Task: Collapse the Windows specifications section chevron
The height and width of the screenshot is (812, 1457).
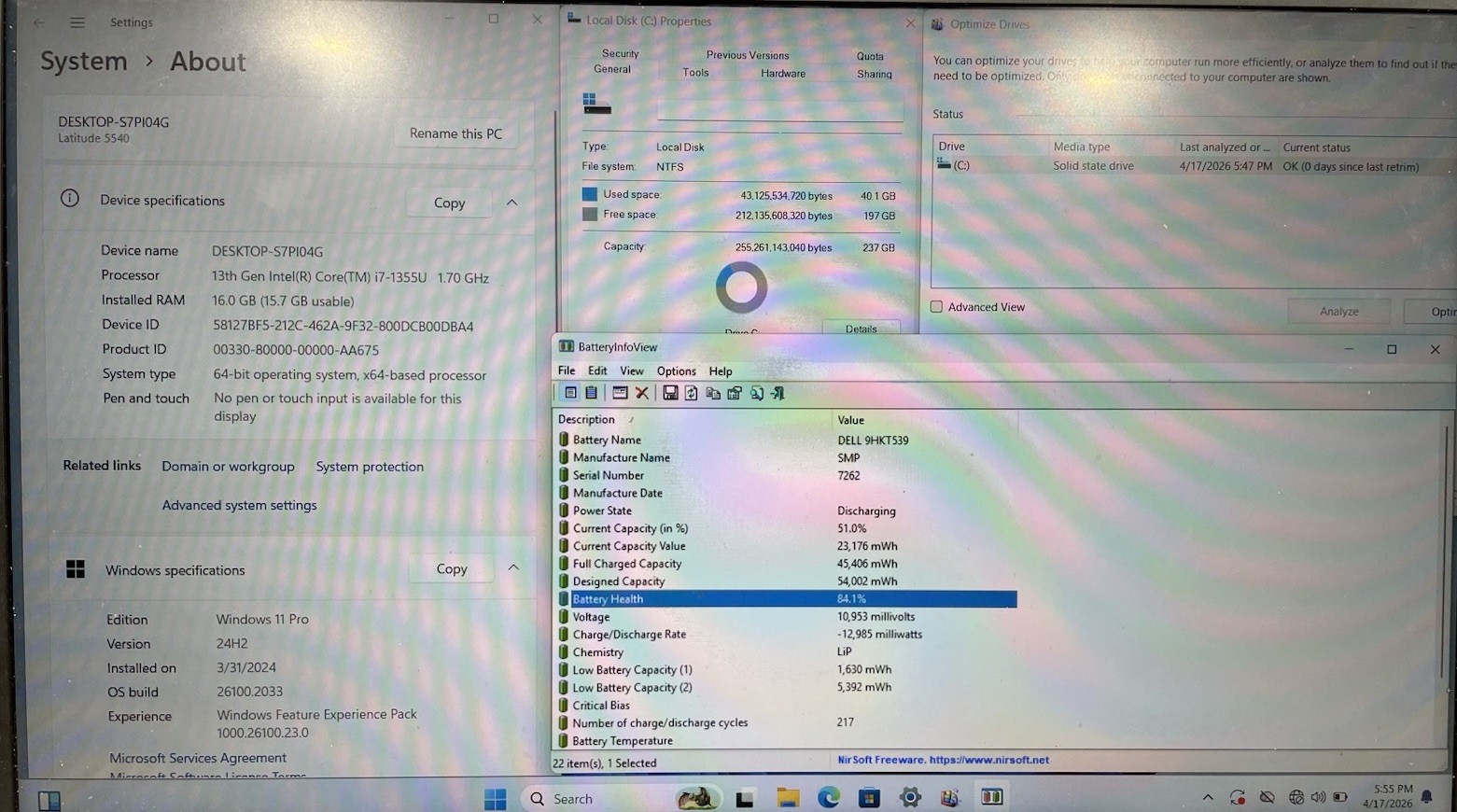Action: (513, 567)
